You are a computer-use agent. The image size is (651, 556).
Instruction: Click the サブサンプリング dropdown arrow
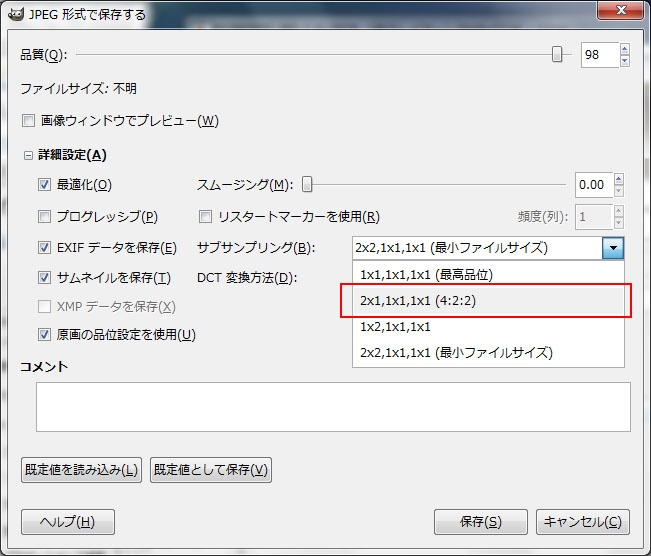point(613,248)
